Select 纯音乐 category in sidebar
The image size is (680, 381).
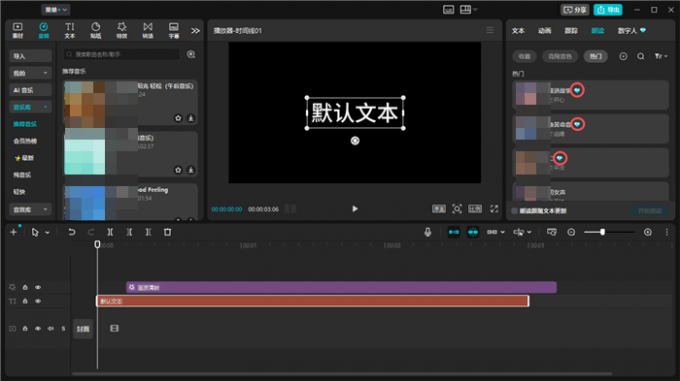22,175
